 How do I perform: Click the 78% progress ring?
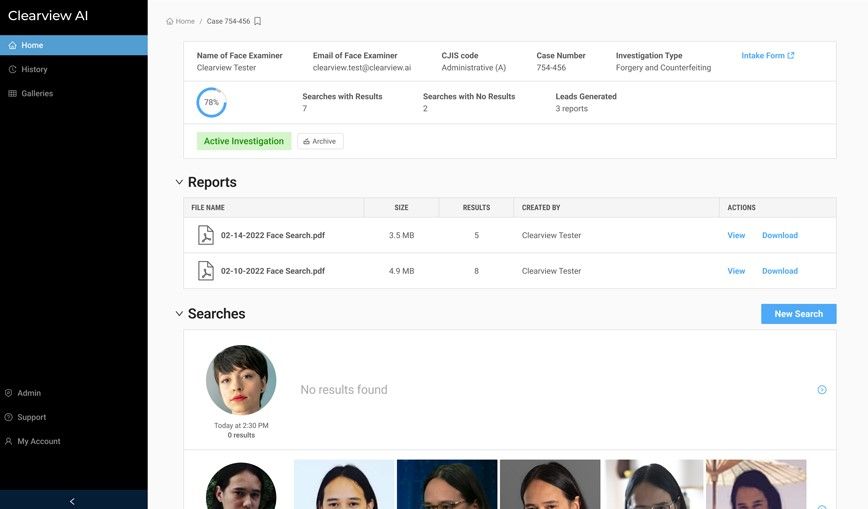pos(211,102)
